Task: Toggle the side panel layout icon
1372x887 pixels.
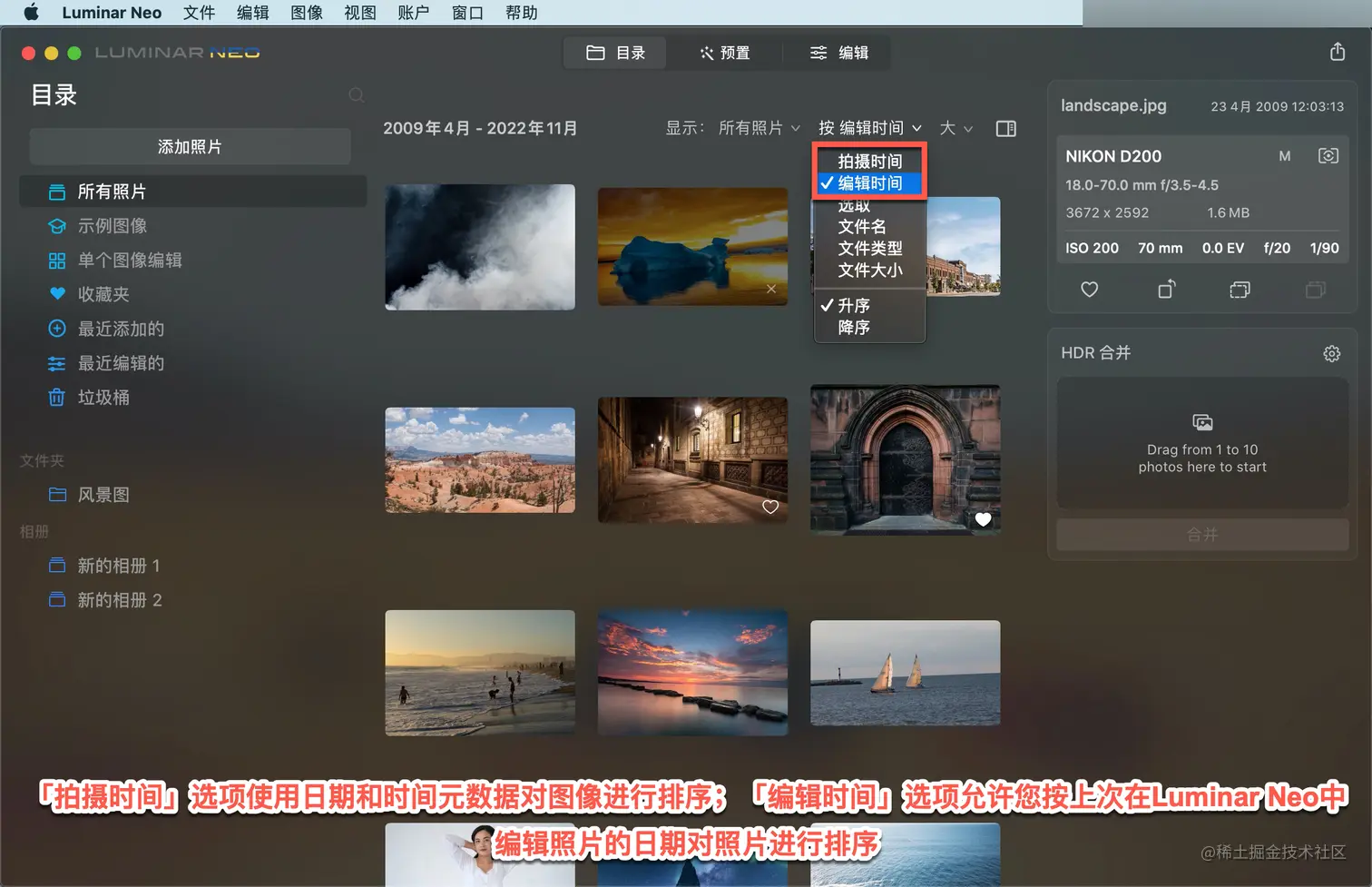Action: click(1005, 129)
